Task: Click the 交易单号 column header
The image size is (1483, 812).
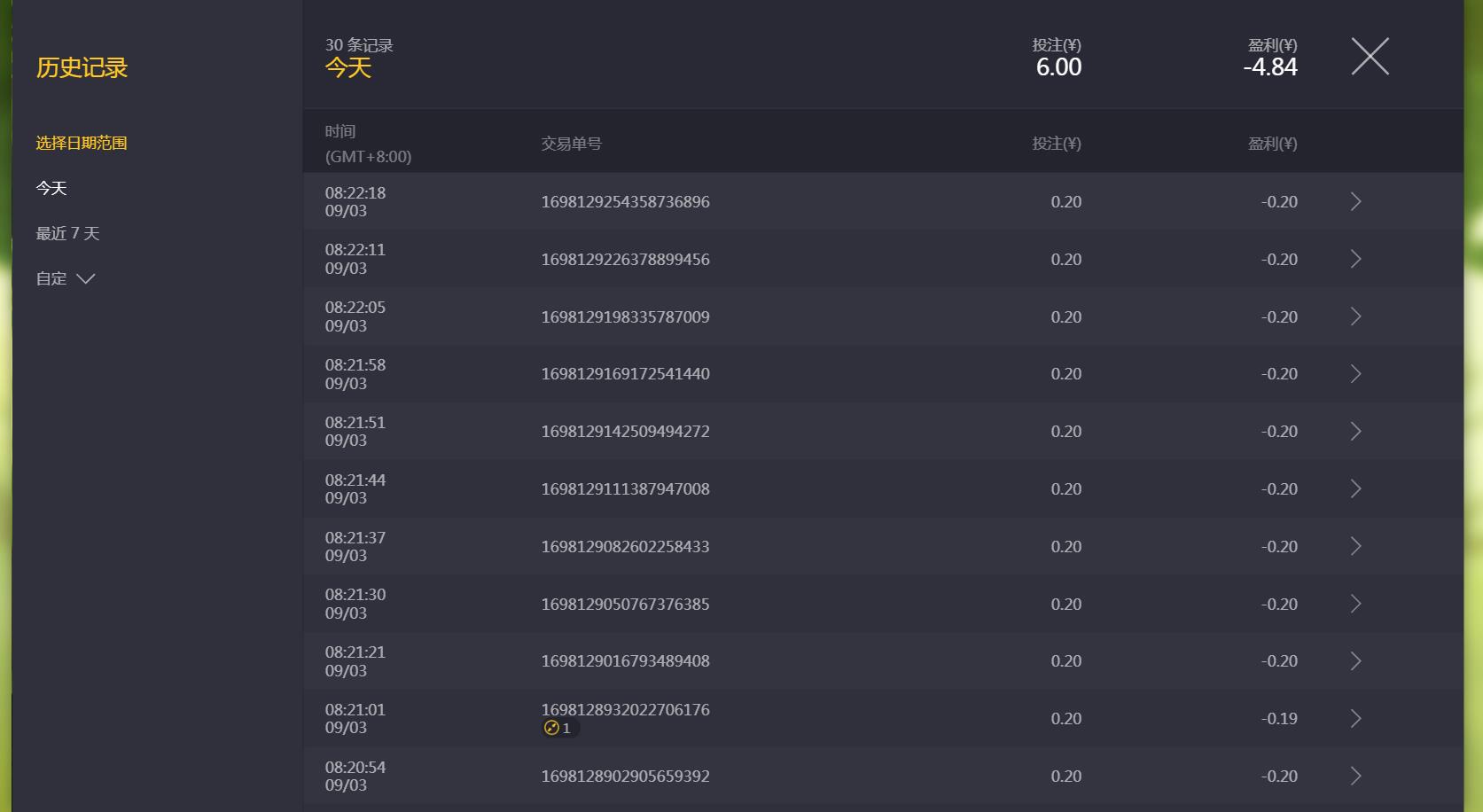Action: point(571,144)
